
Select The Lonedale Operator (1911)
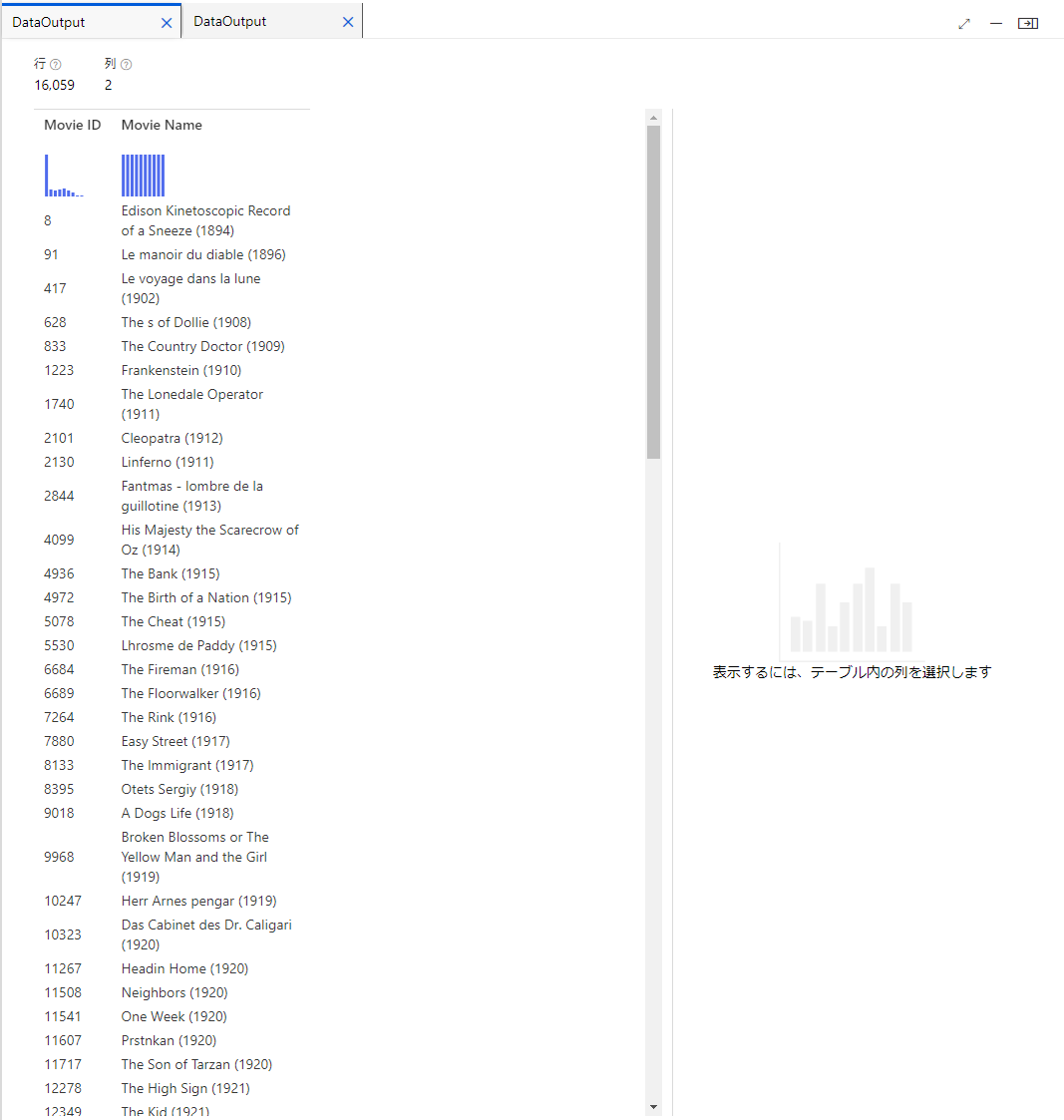[192, 404]
